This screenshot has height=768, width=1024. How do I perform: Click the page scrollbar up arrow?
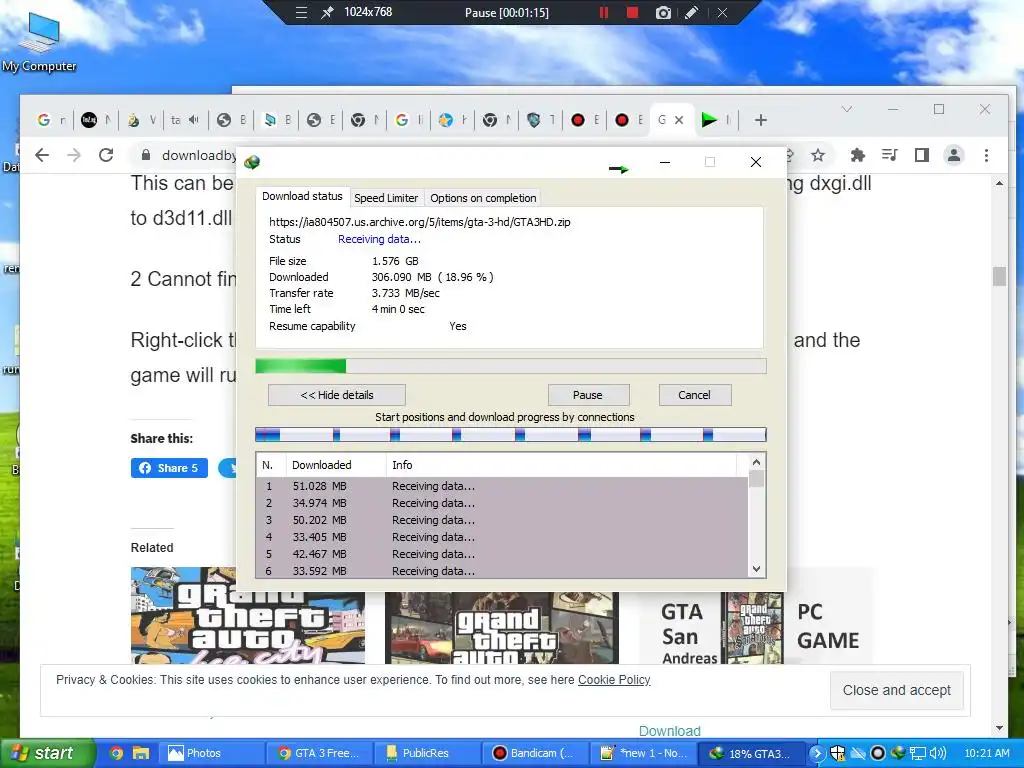tap(999, 184)
